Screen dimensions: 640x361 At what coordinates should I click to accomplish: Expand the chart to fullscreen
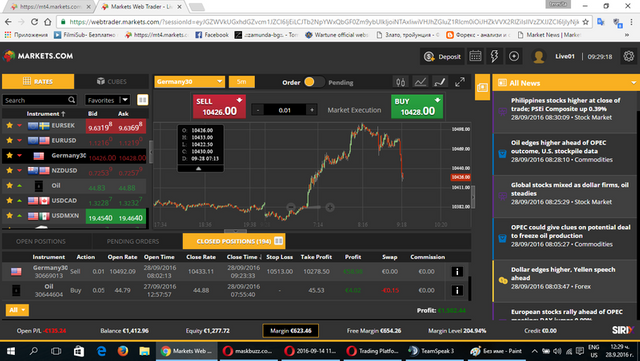[460, 82]
